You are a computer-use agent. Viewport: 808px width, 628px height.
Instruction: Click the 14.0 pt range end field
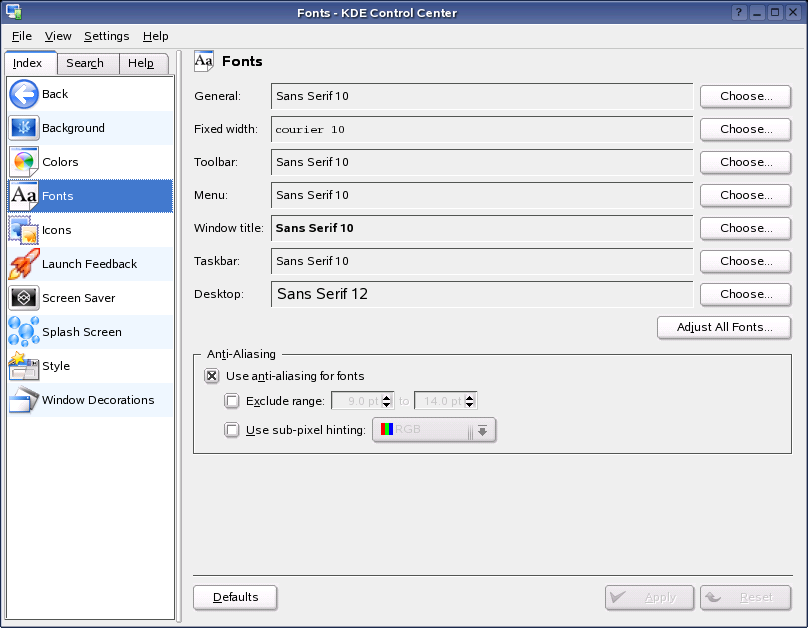point(440,401)
